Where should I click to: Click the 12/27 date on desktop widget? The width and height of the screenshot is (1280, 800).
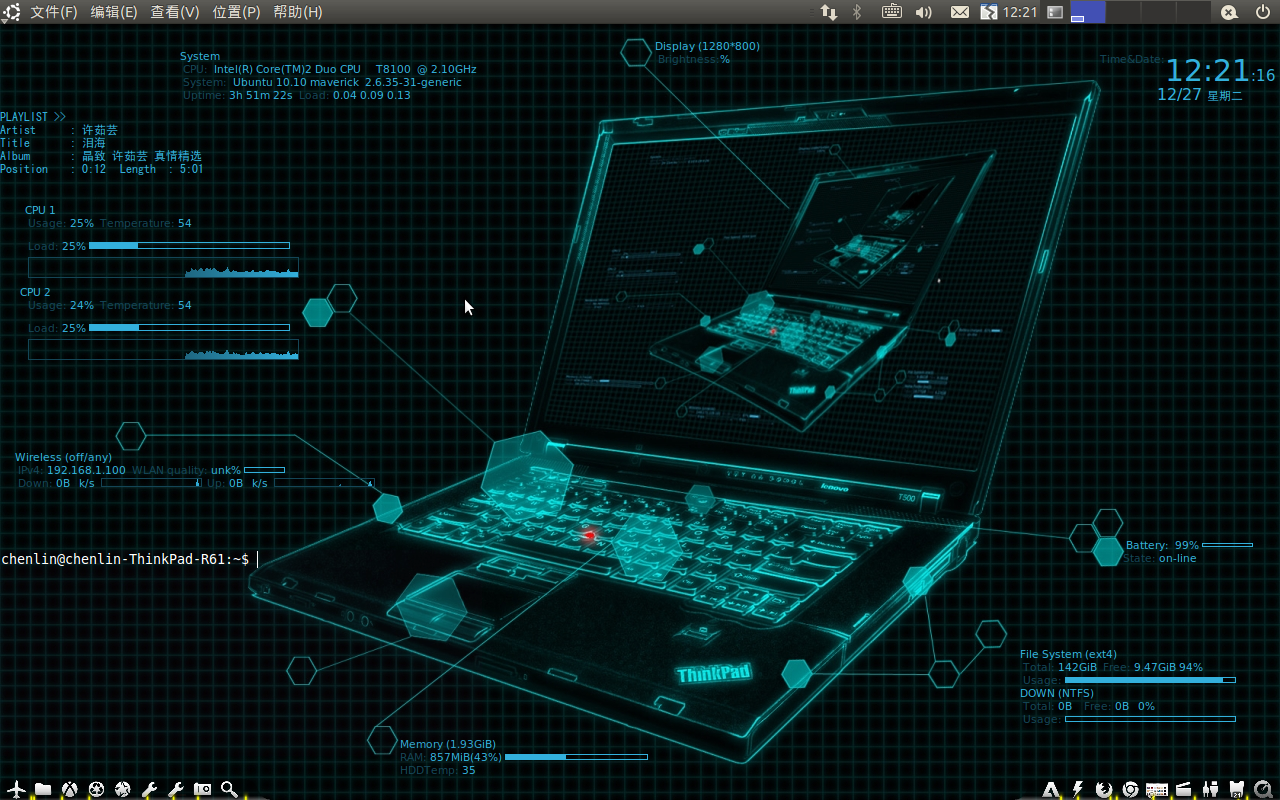(1179, 94)
